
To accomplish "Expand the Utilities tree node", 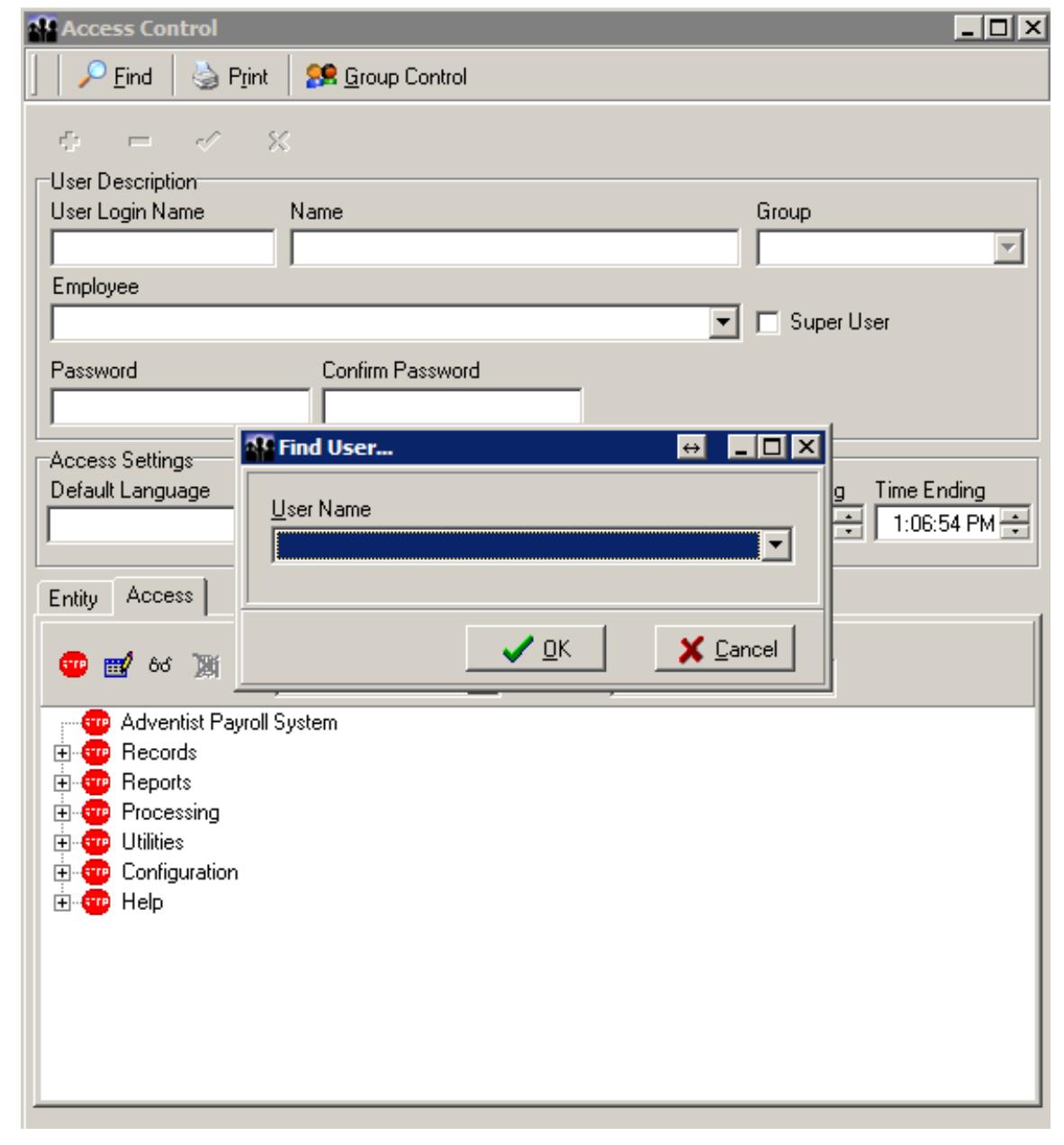I will 61,843.
